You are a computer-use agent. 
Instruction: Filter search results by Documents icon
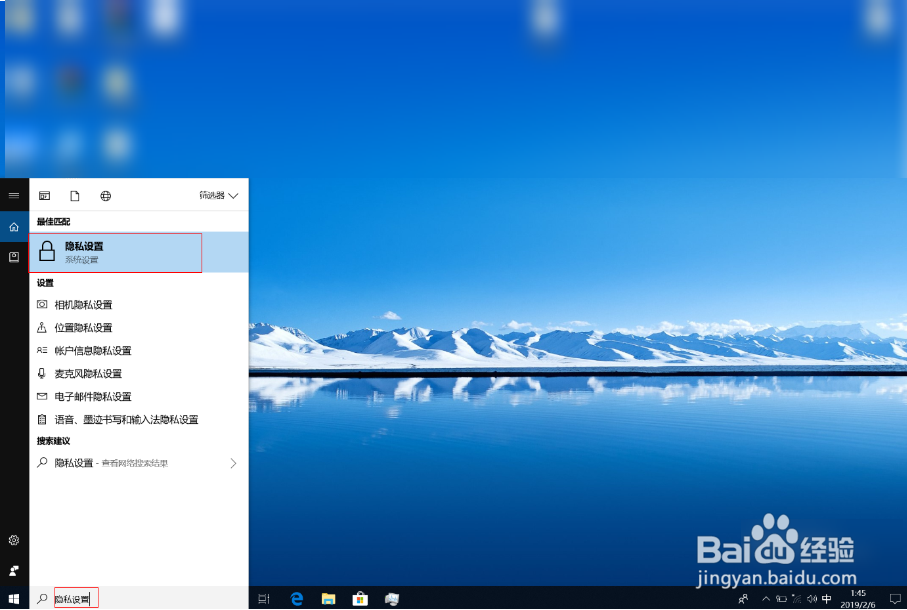[75, 196]
